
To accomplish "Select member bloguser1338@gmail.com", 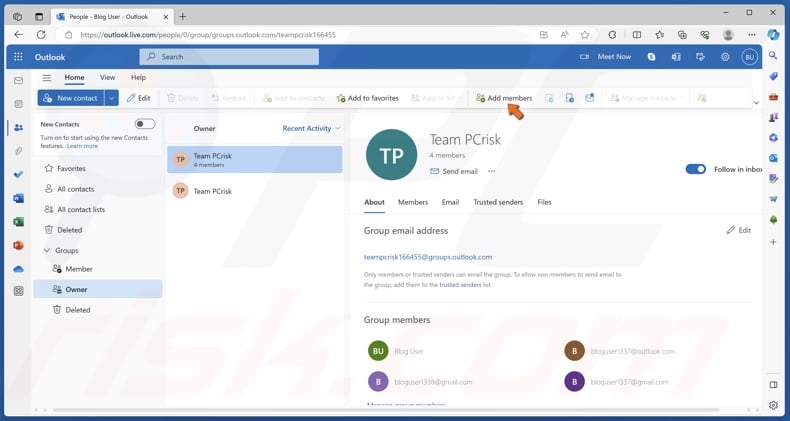I will coord(421,382).
